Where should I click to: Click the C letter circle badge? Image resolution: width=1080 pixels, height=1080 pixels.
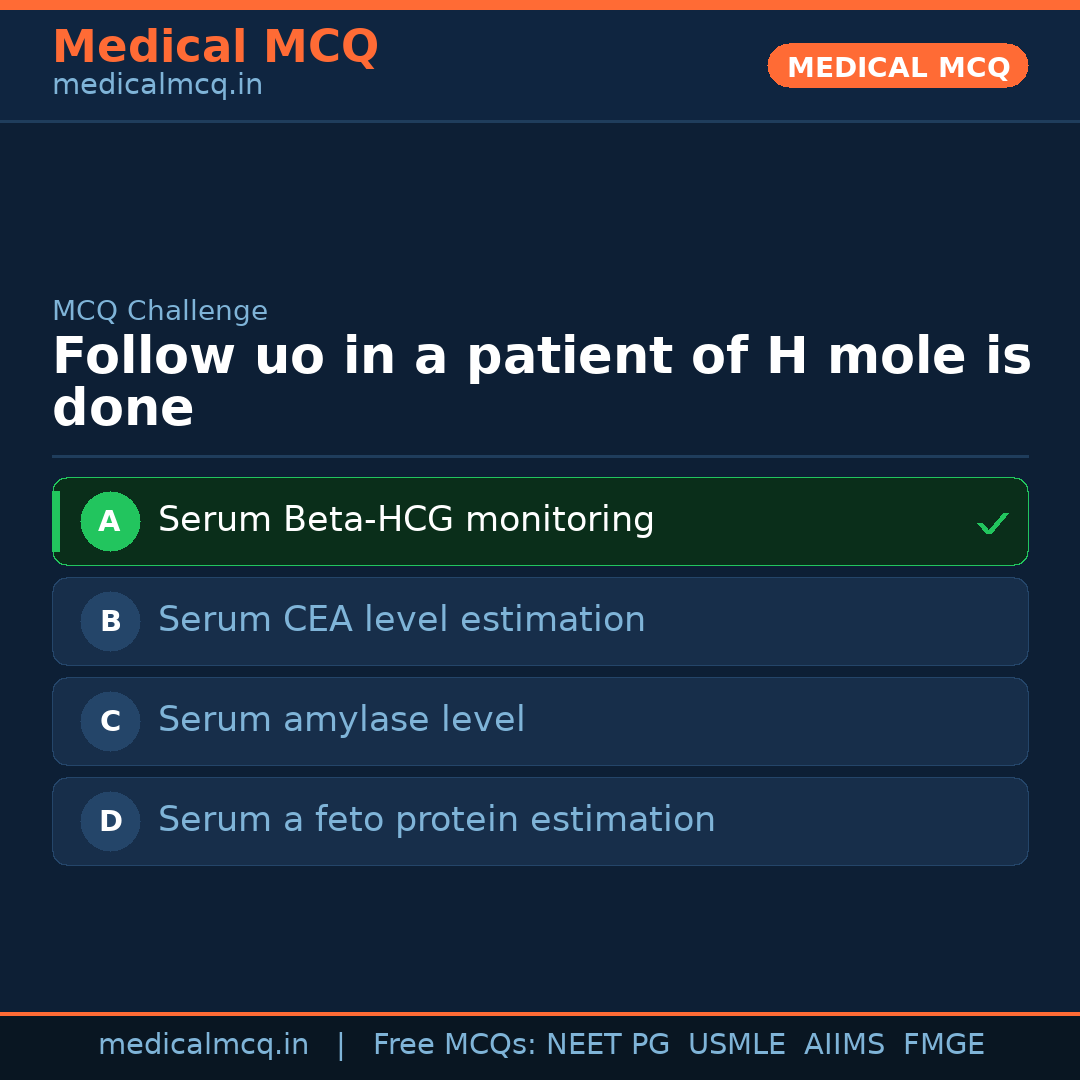(110, 721)
